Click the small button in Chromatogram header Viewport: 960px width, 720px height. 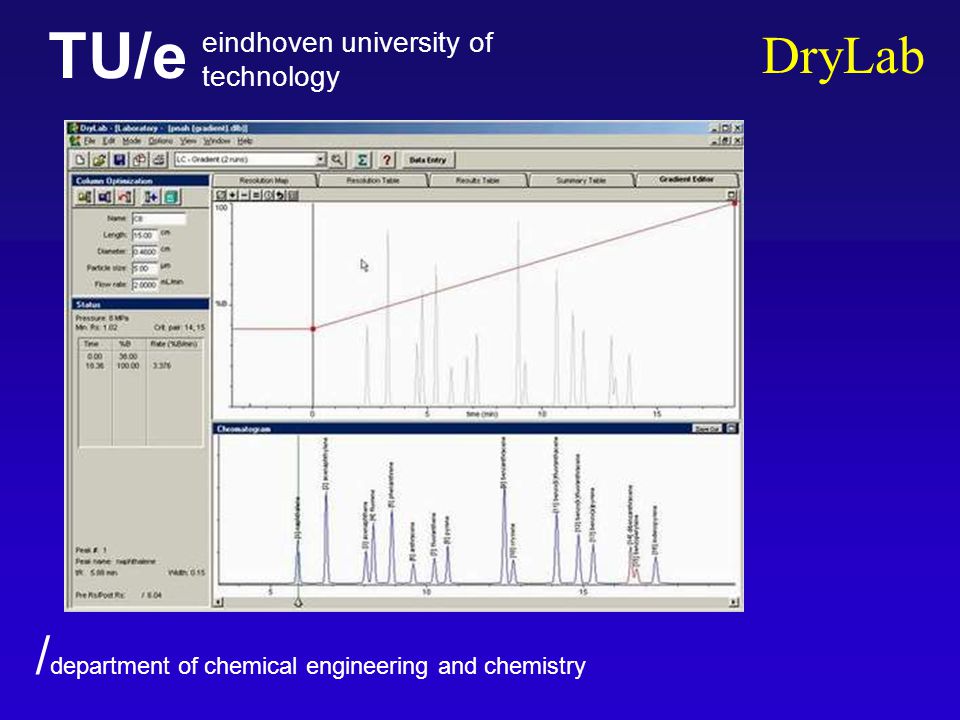707,429
